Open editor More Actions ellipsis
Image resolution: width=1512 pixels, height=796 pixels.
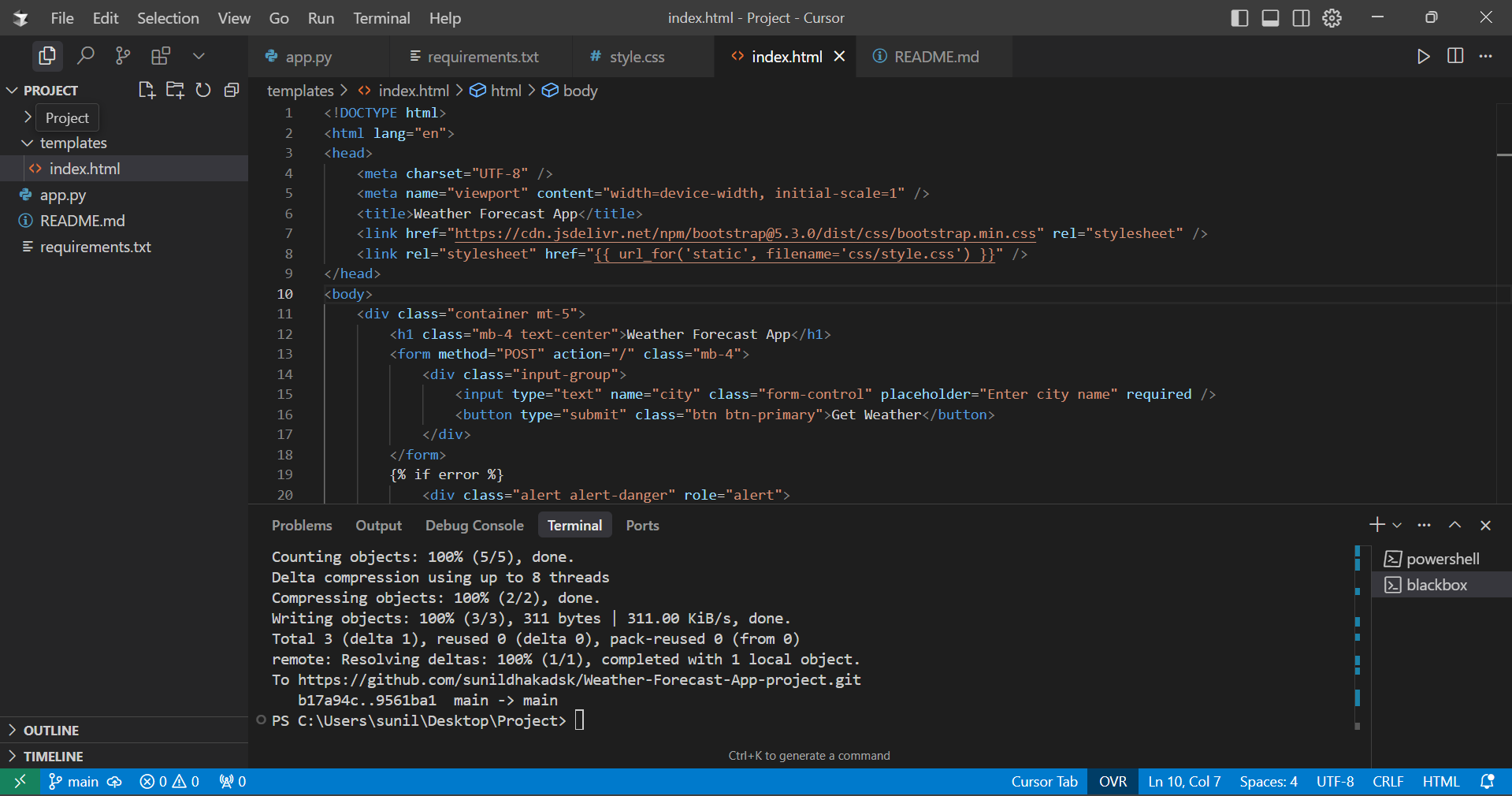click(x=1485, y=56)
